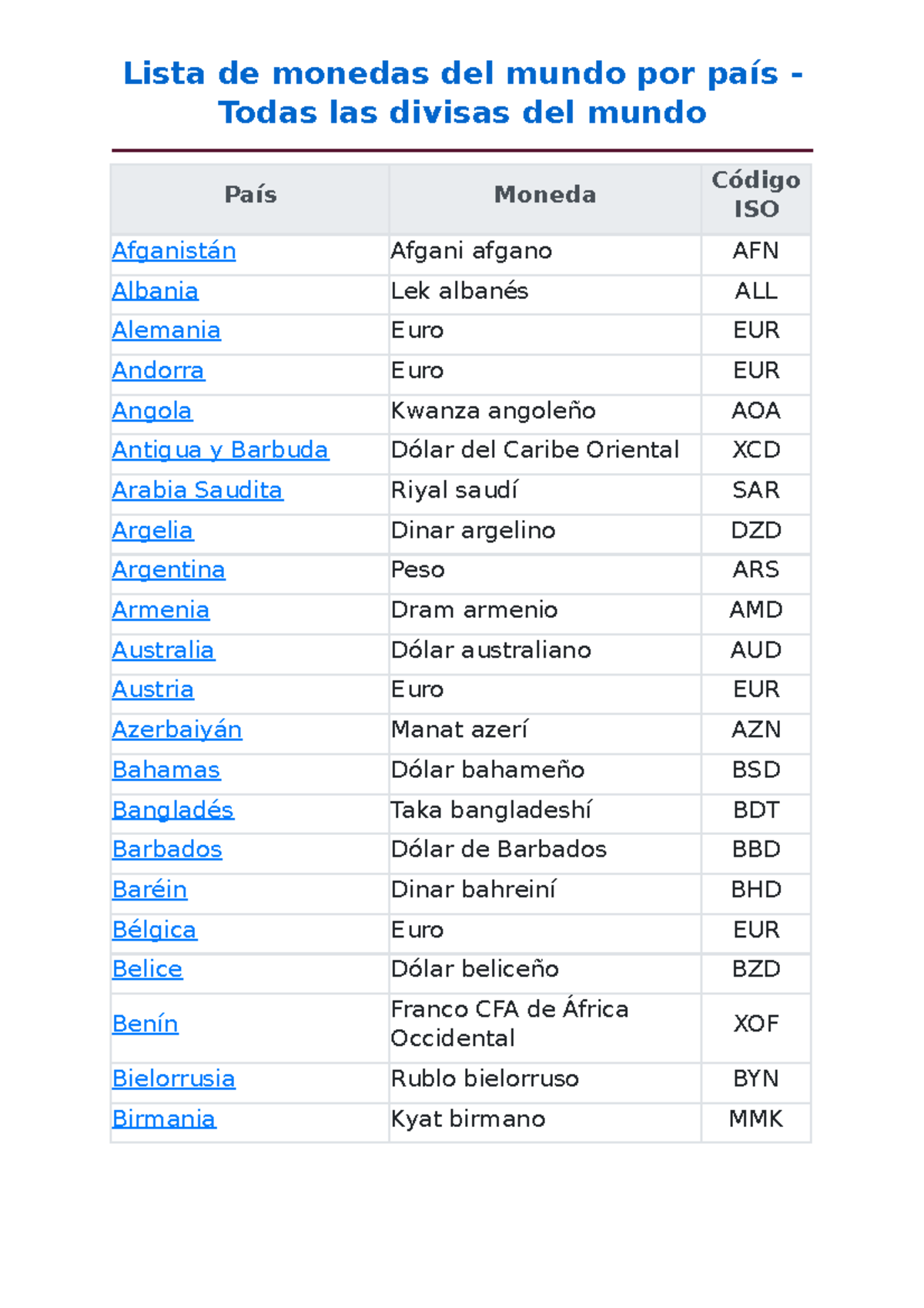Screen dimensions: 924x1308
Task: Open the Andorra link
Action: [x=159, y=371]
